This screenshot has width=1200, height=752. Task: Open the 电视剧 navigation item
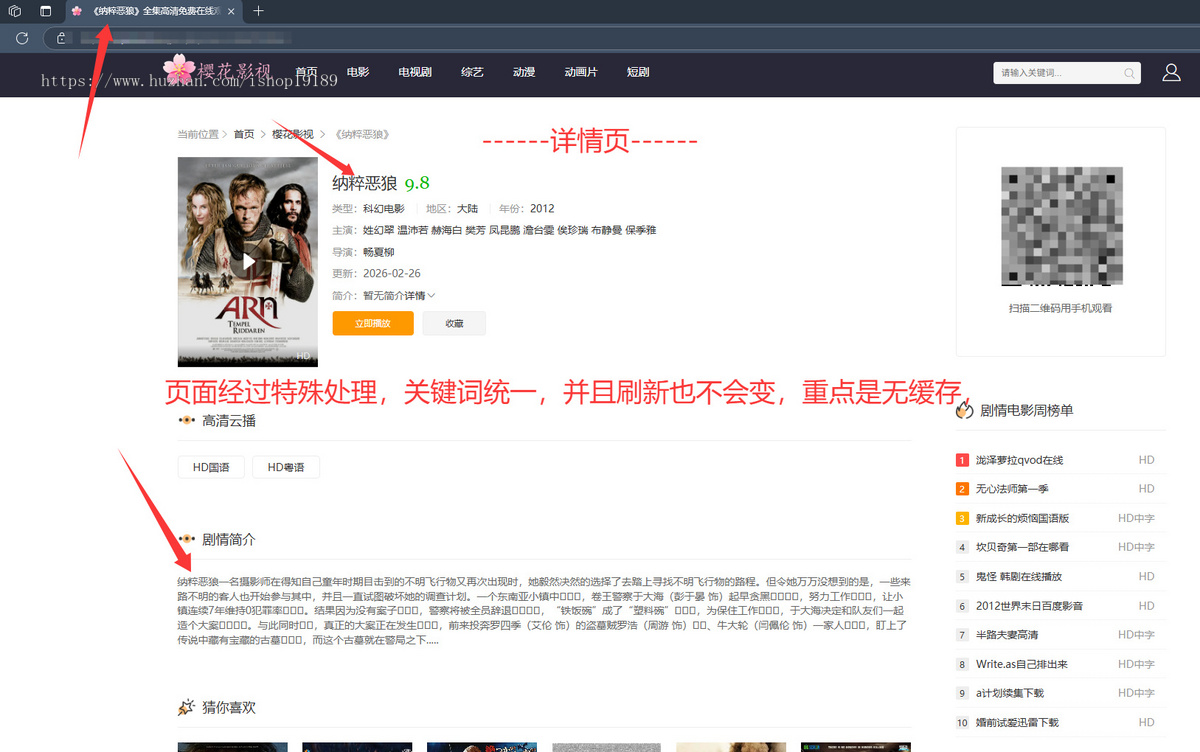tap(415, 72)
